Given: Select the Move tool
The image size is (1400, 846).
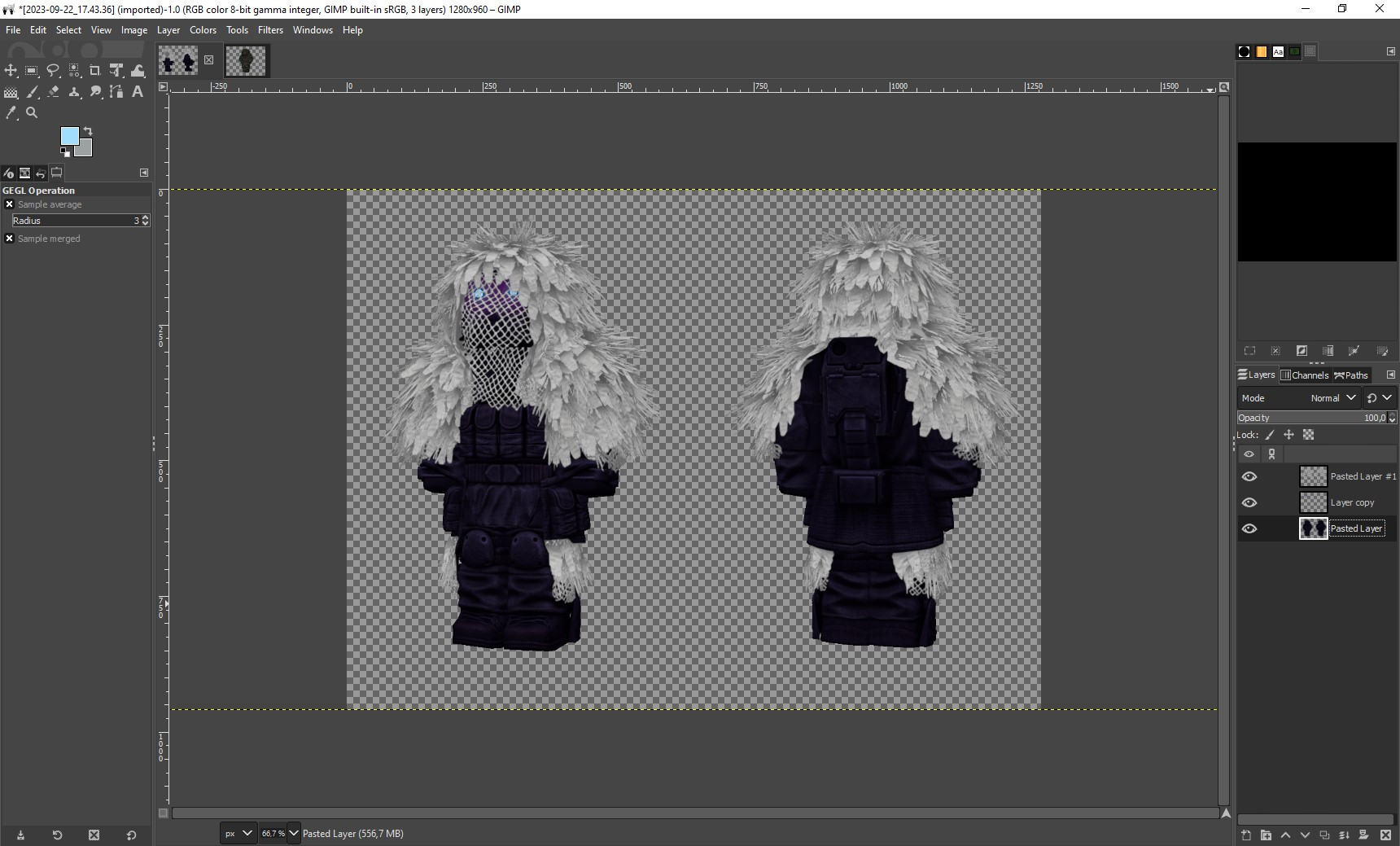Looking at the screenshot, I should click(11, 71).
